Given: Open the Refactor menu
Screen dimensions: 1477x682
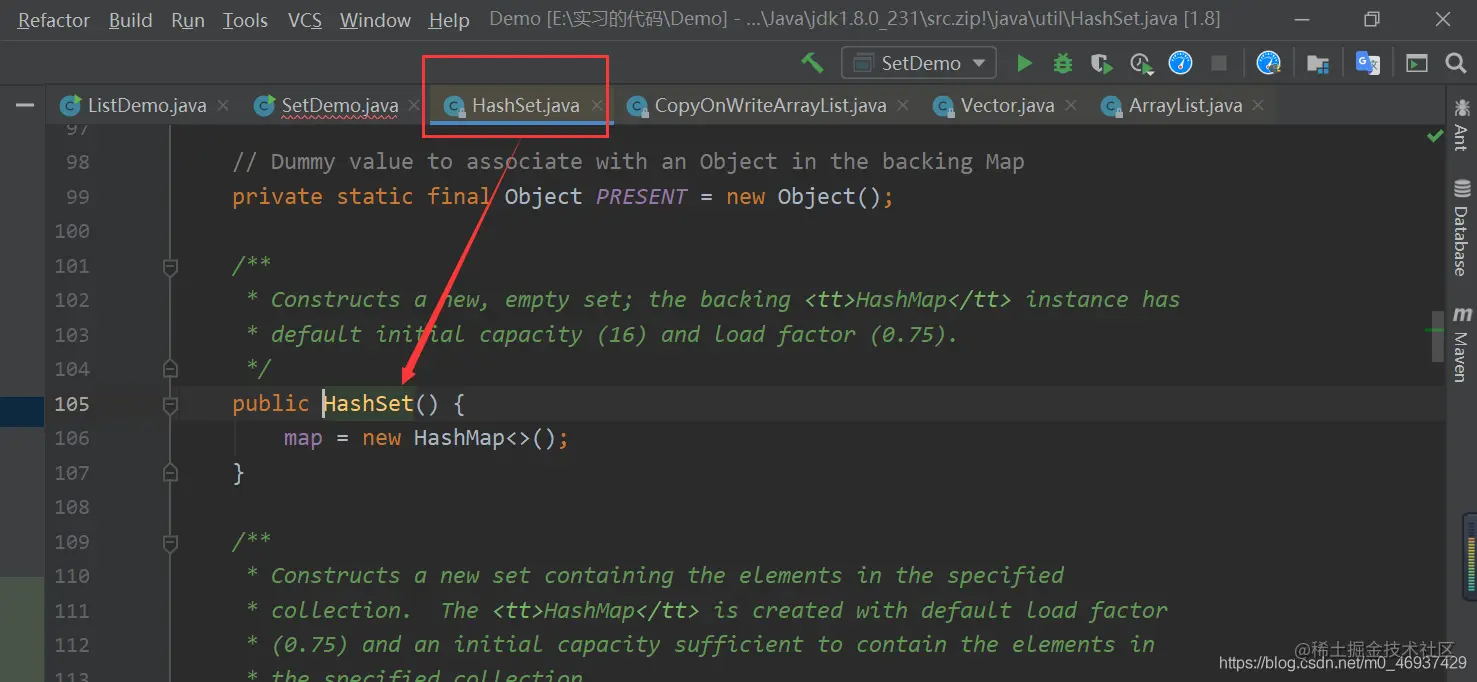Looking at the screenshot, I should 53,20.
